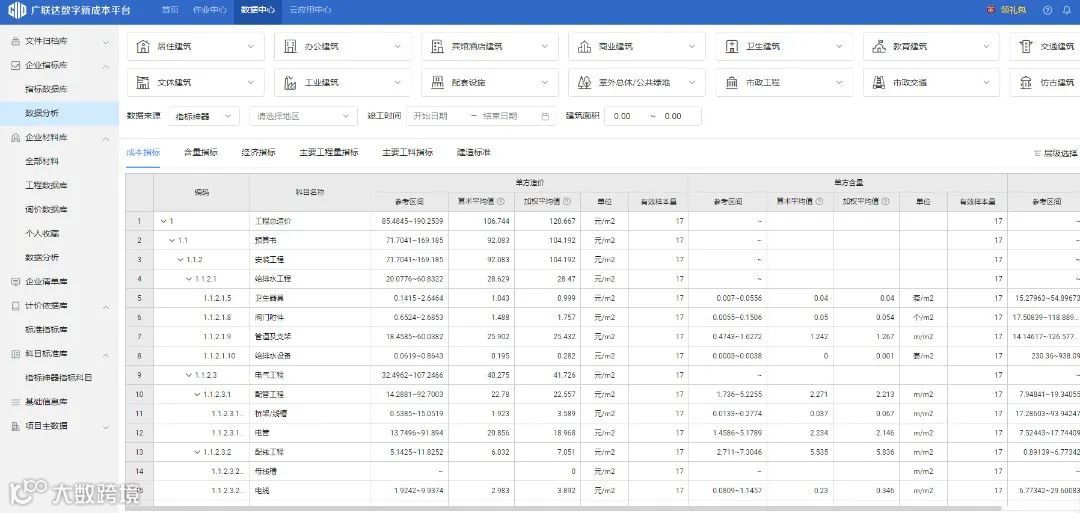Open the 数据来源 指标神器 combo box
This screenshot has width=1080, height=513.
click(204, 116)
